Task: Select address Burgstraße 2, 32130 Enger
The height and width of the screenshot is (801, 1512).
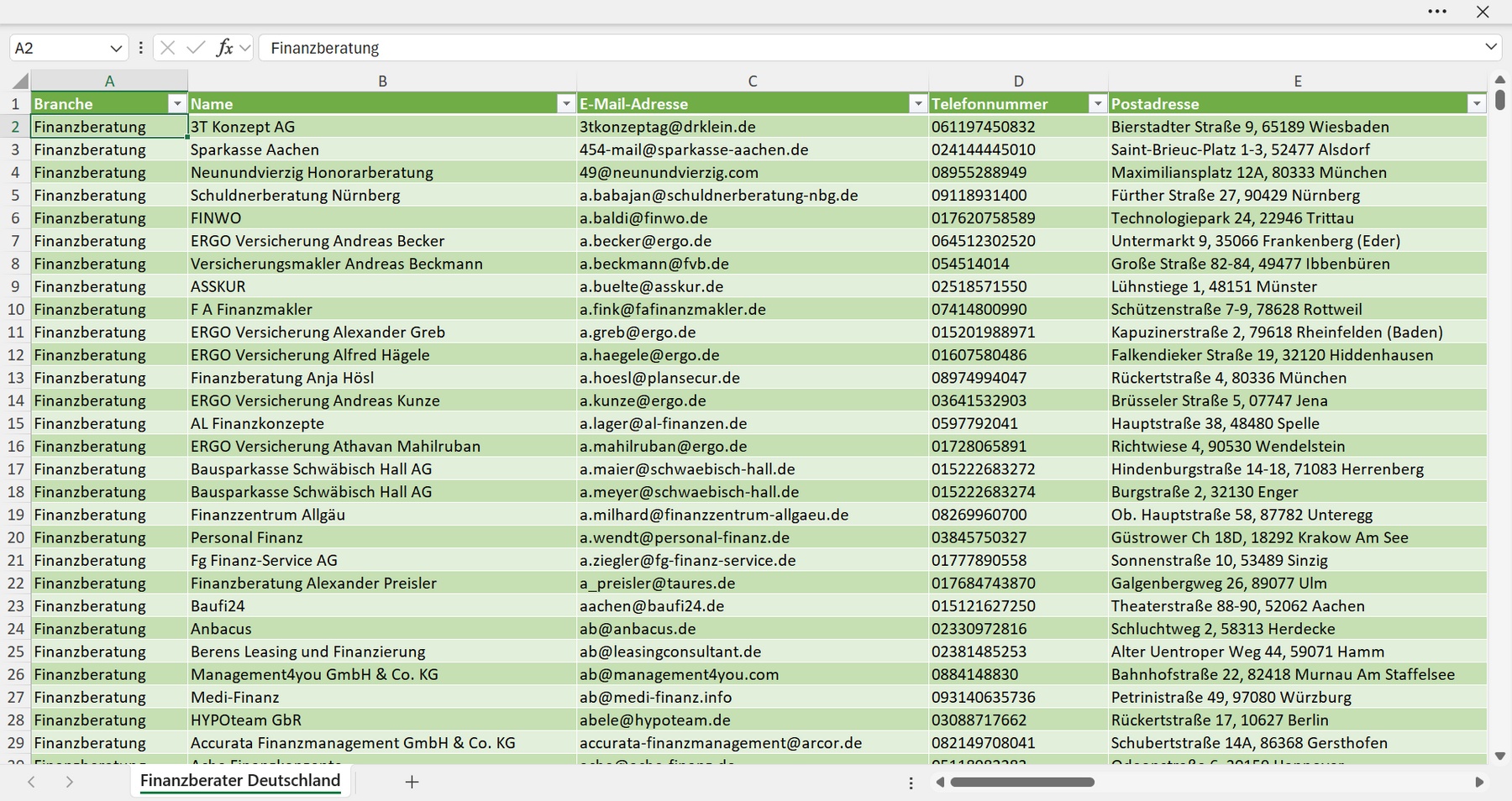Action: click(1298, 492)
